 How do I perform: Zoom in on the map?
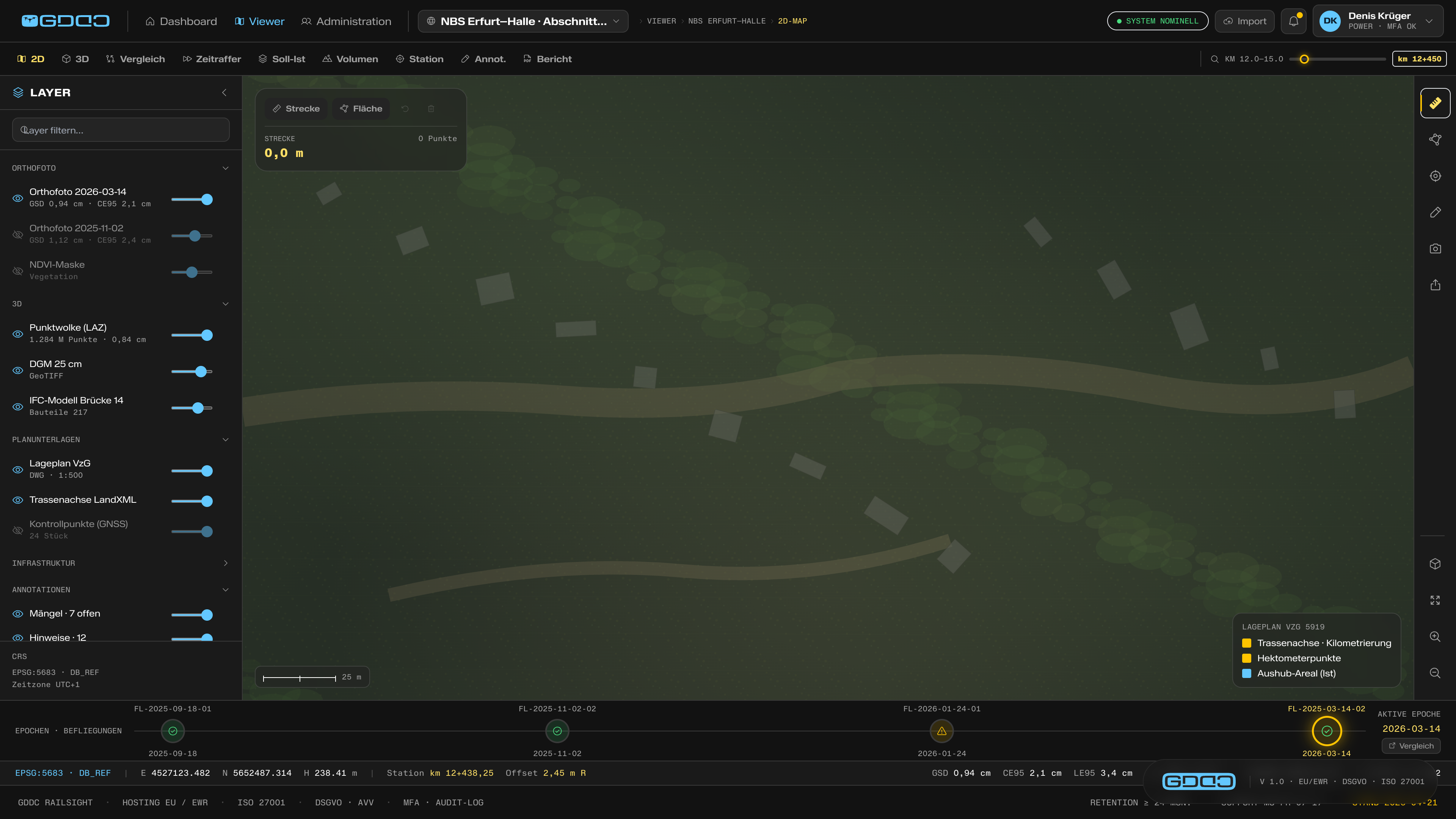(x=1435, y=637)
